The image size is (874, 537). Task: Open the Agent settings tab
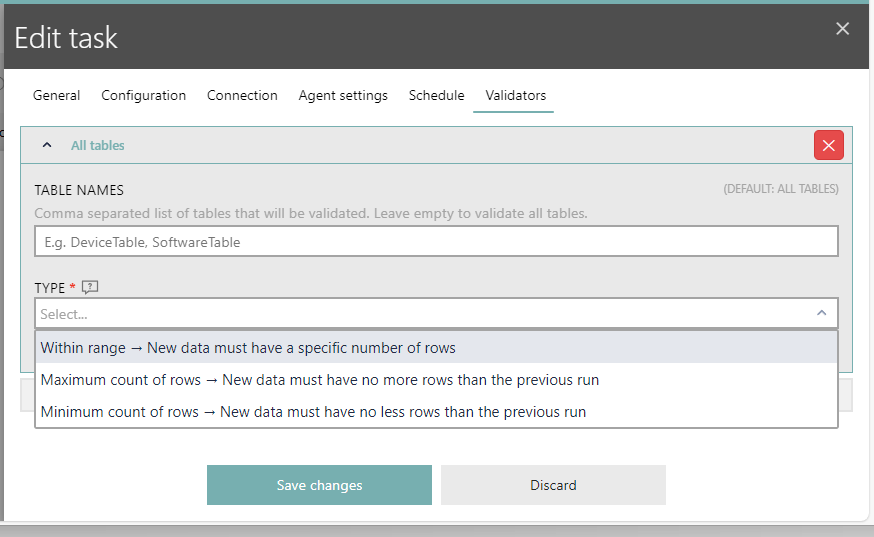343,96
